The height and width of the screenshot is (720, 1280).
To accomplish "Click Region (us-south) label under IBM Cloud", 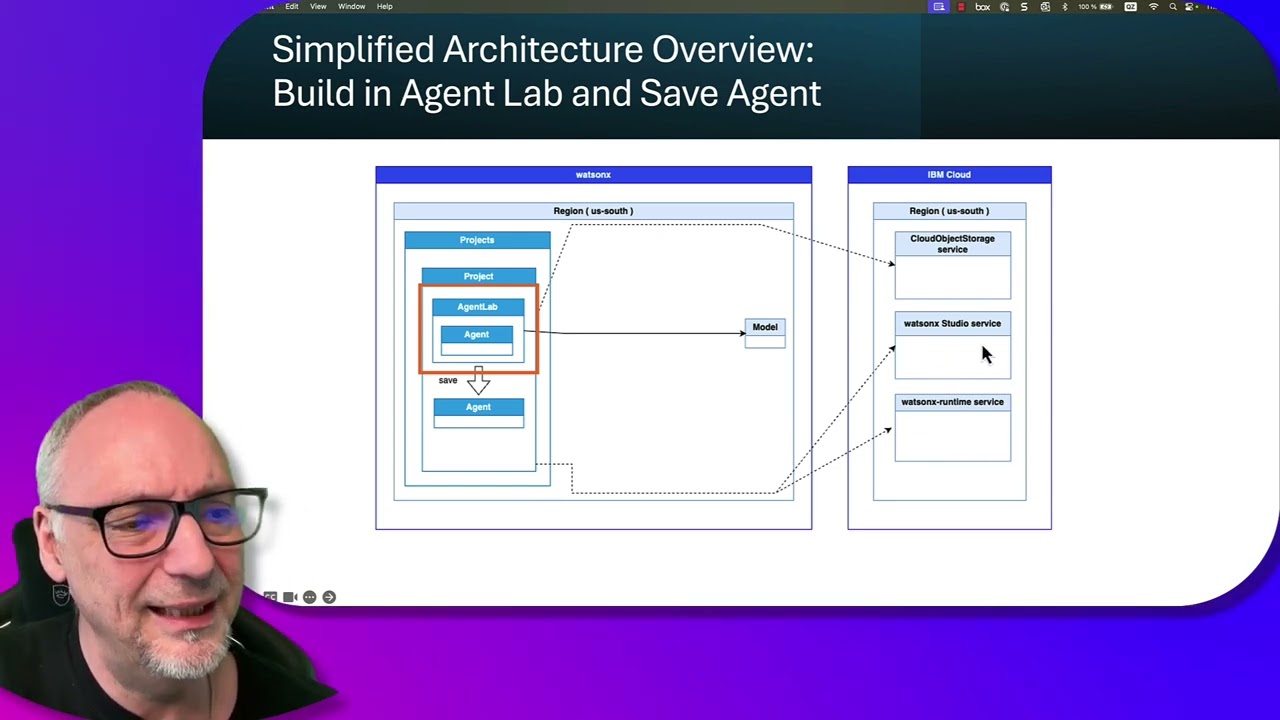I will coord(949,211).
